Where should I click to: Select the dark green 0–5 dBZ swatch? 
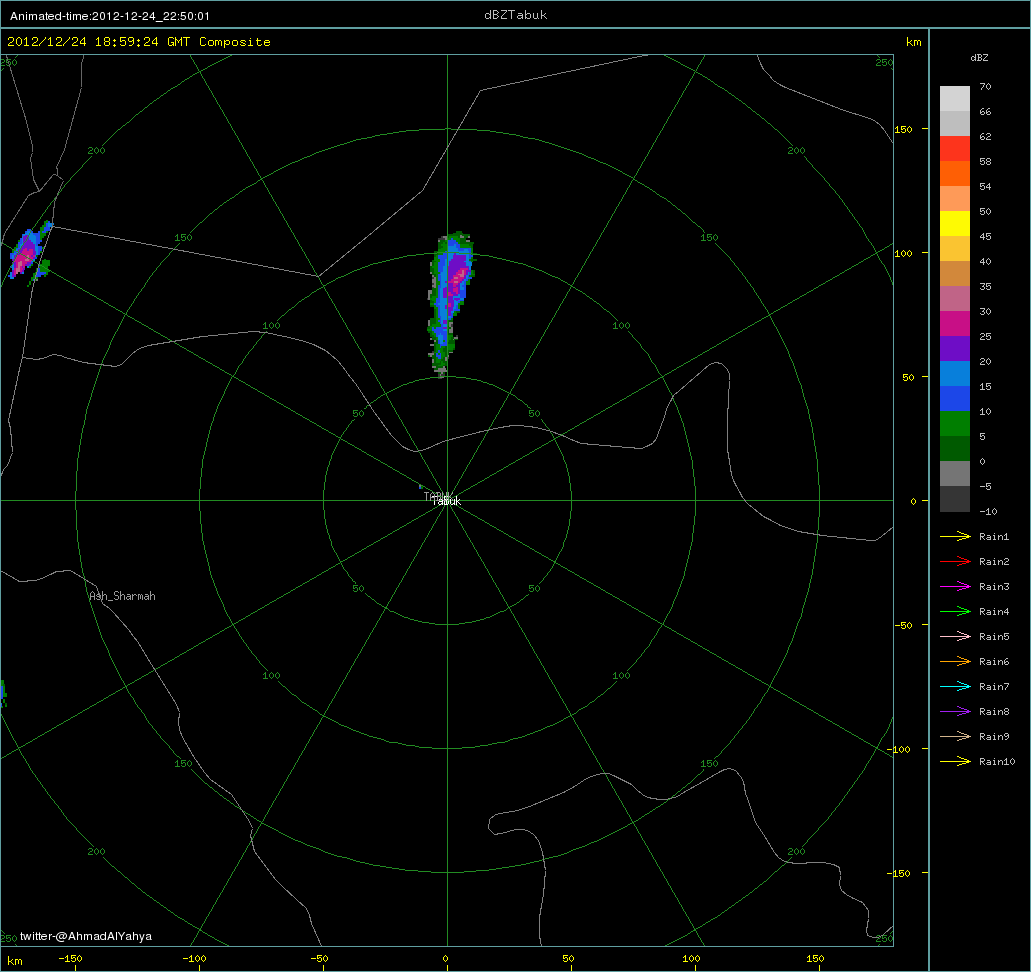955,449
